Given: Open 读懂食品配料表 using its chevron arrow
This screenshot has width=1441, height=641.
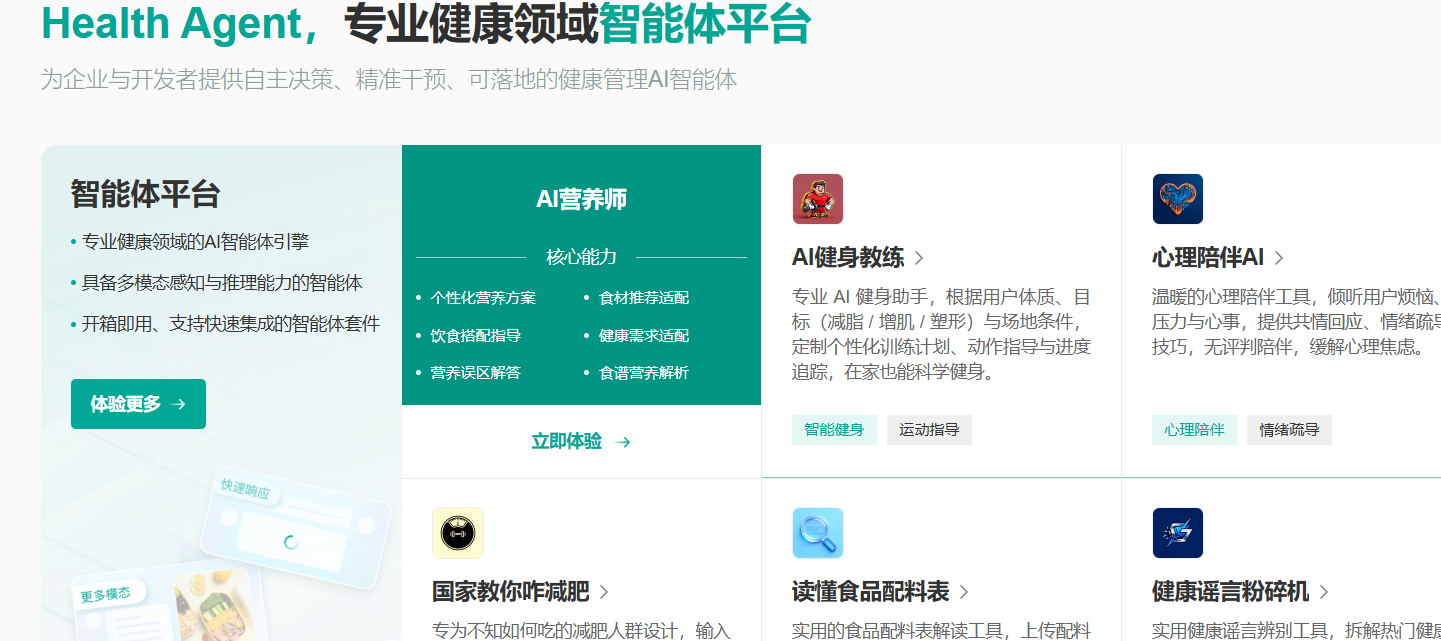Looking at the screenshot, I should (964, 592).
